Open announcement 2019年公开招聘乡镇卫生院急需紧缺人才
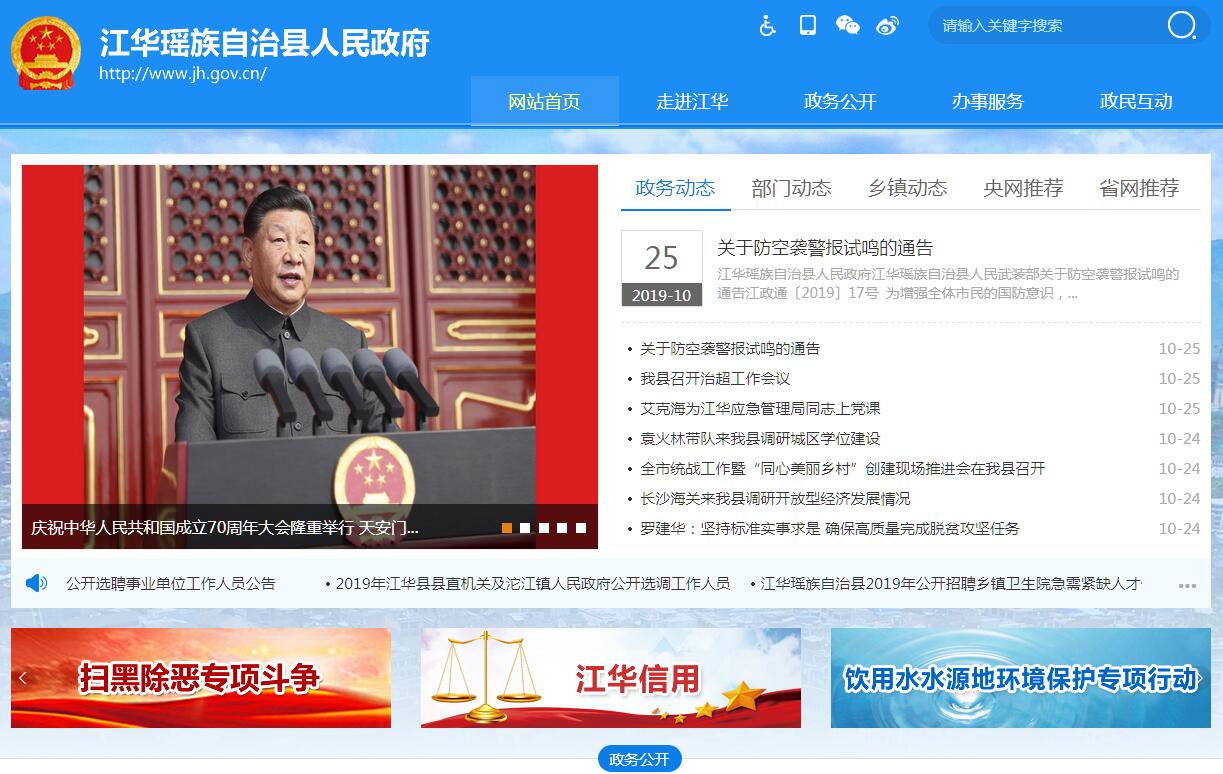 pos(951,583)
